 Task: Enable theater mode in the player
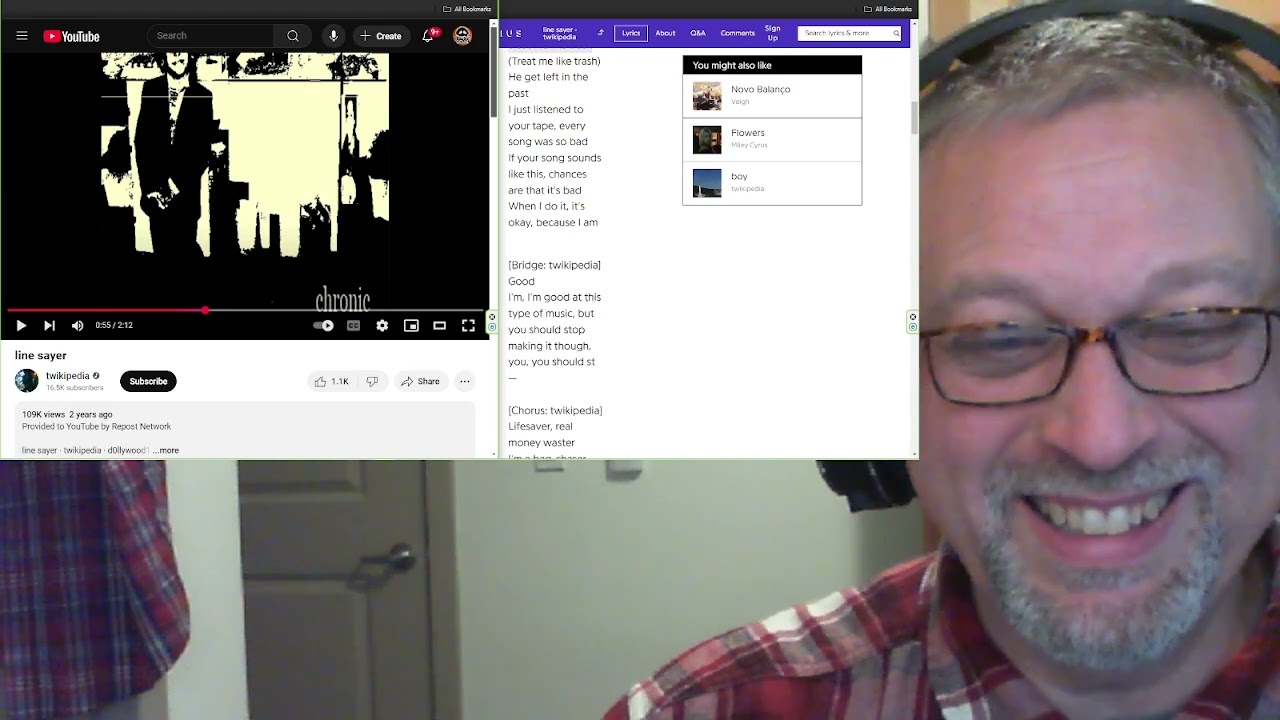439,325
